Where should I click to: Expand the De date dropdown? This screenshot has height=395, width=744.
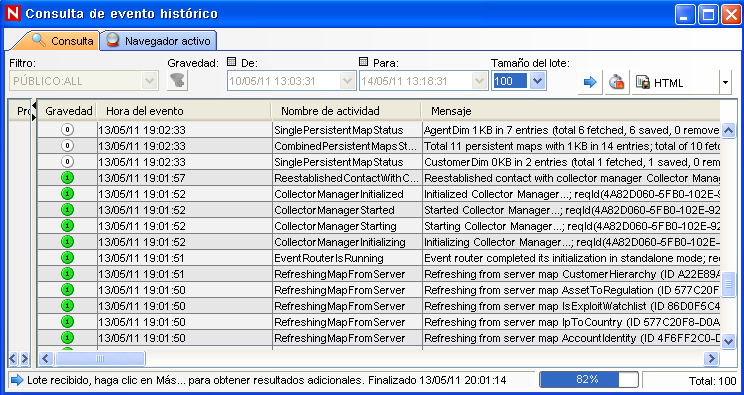[x=348, y=81]
